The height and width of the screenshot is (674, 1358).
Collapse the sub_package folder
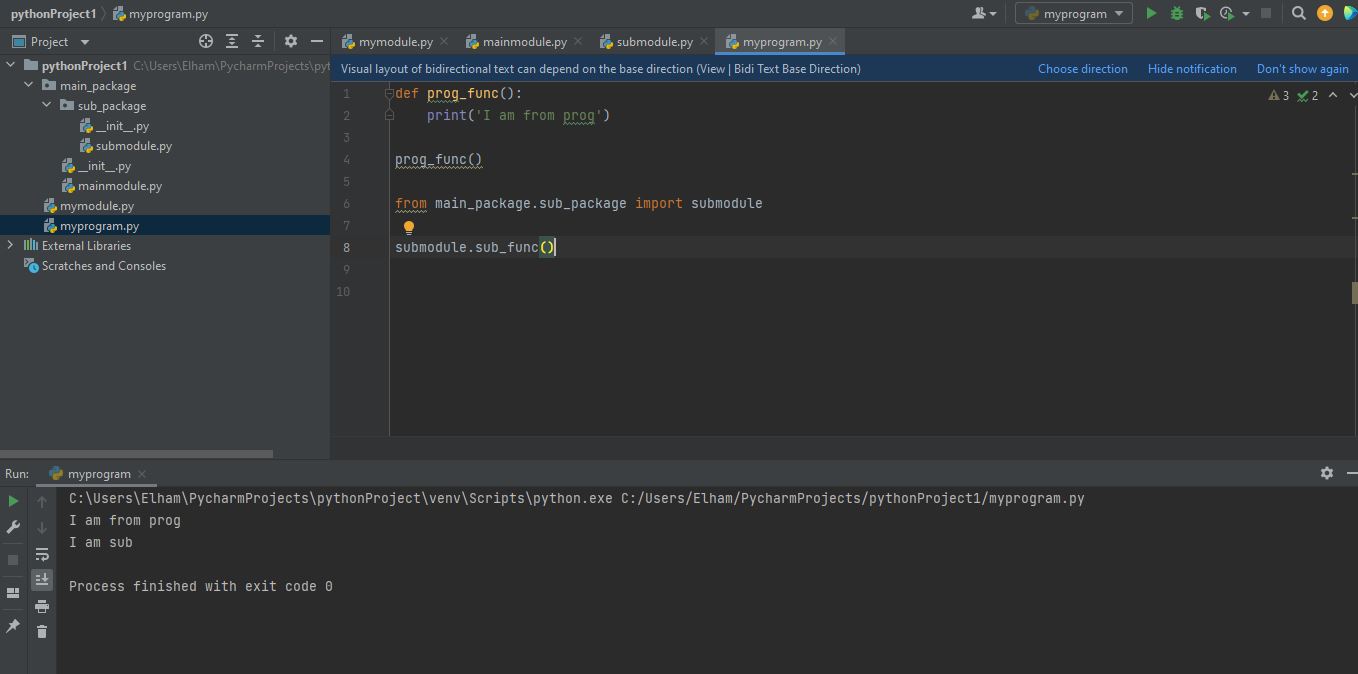[x=47, y=105]
